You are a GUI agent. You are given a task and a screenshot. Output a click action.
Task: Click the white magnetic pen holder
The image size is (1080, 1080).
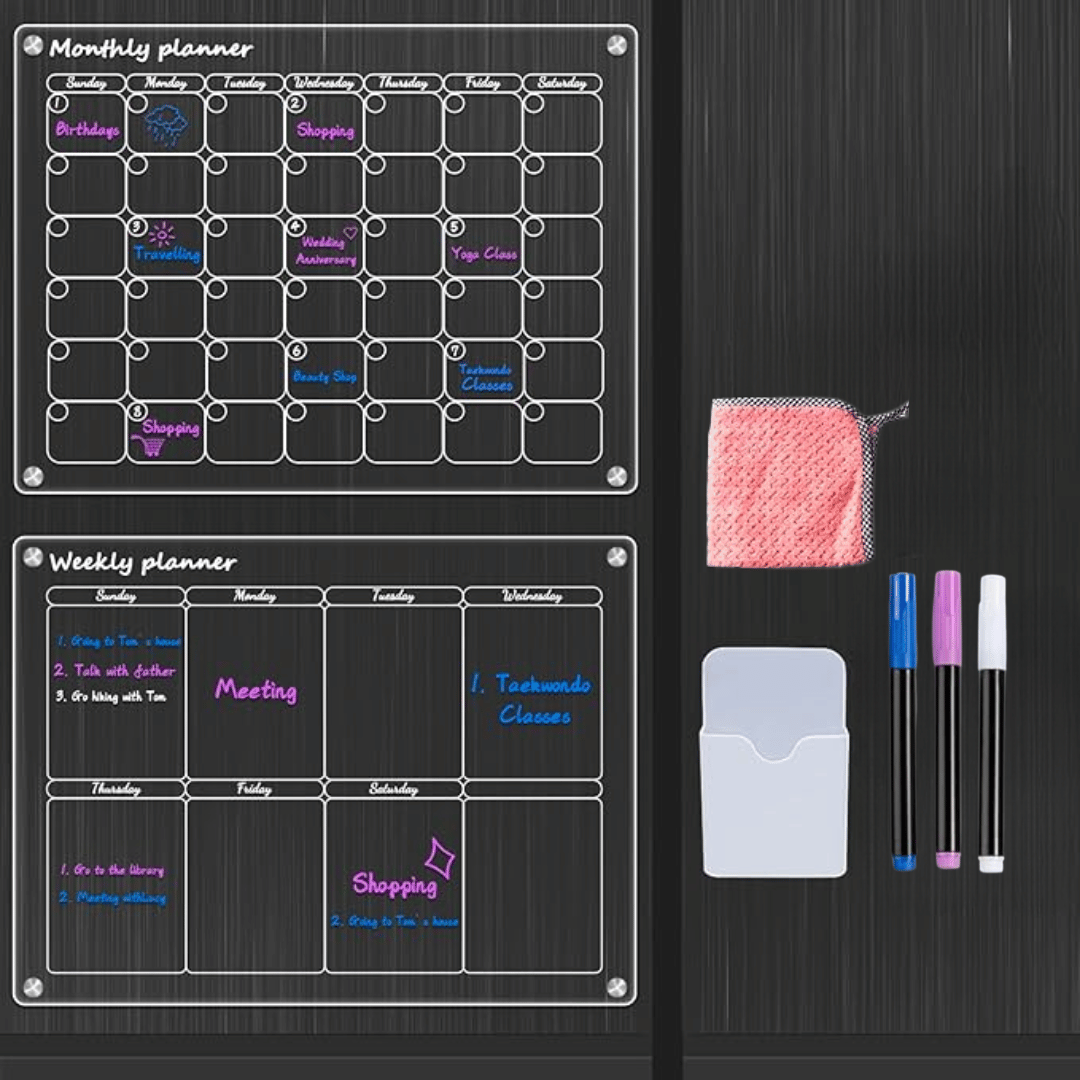pyautogui.click(x=774, y=762)
